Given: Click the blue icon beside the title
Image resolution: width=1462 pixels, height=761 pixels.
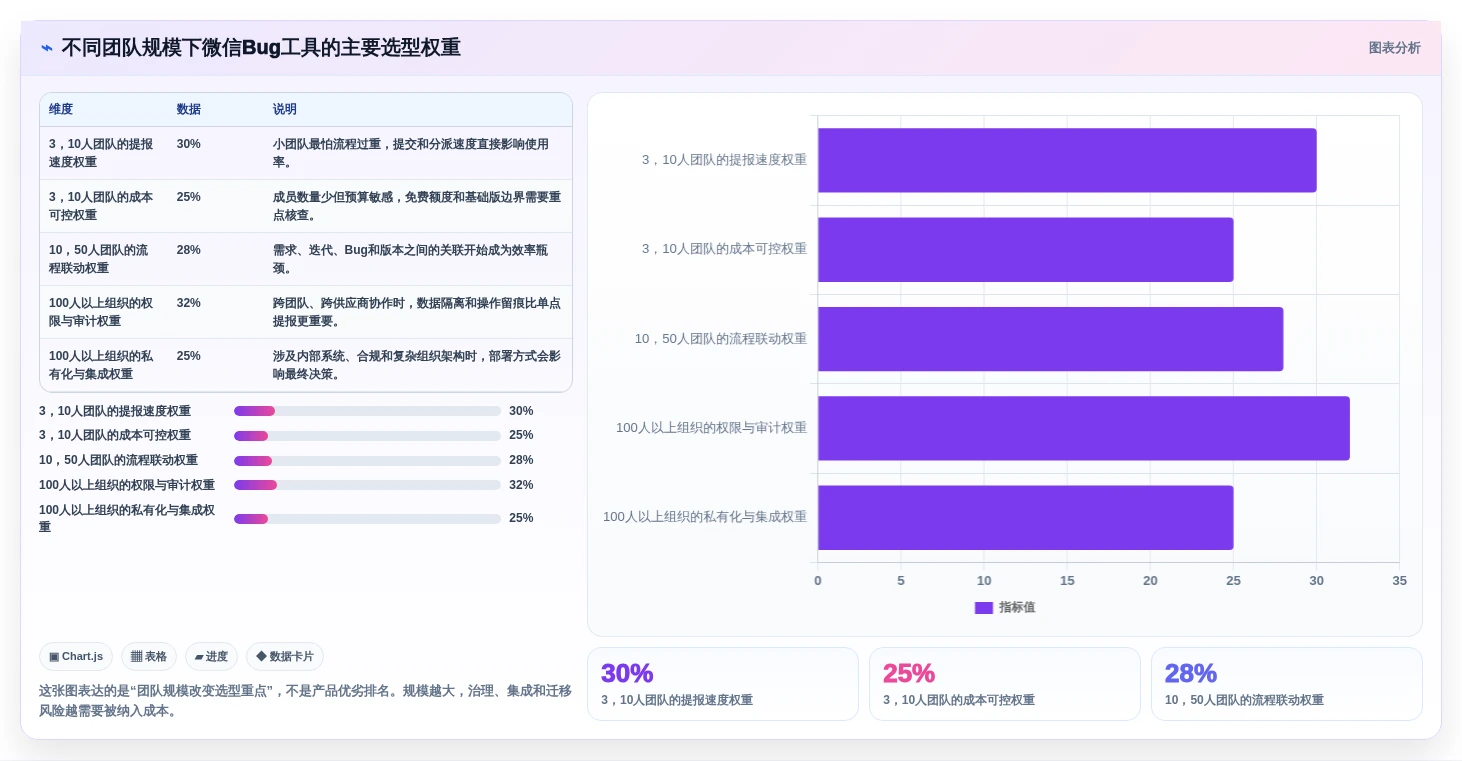Looking at the screenshot, I should [x=47, y=48].
